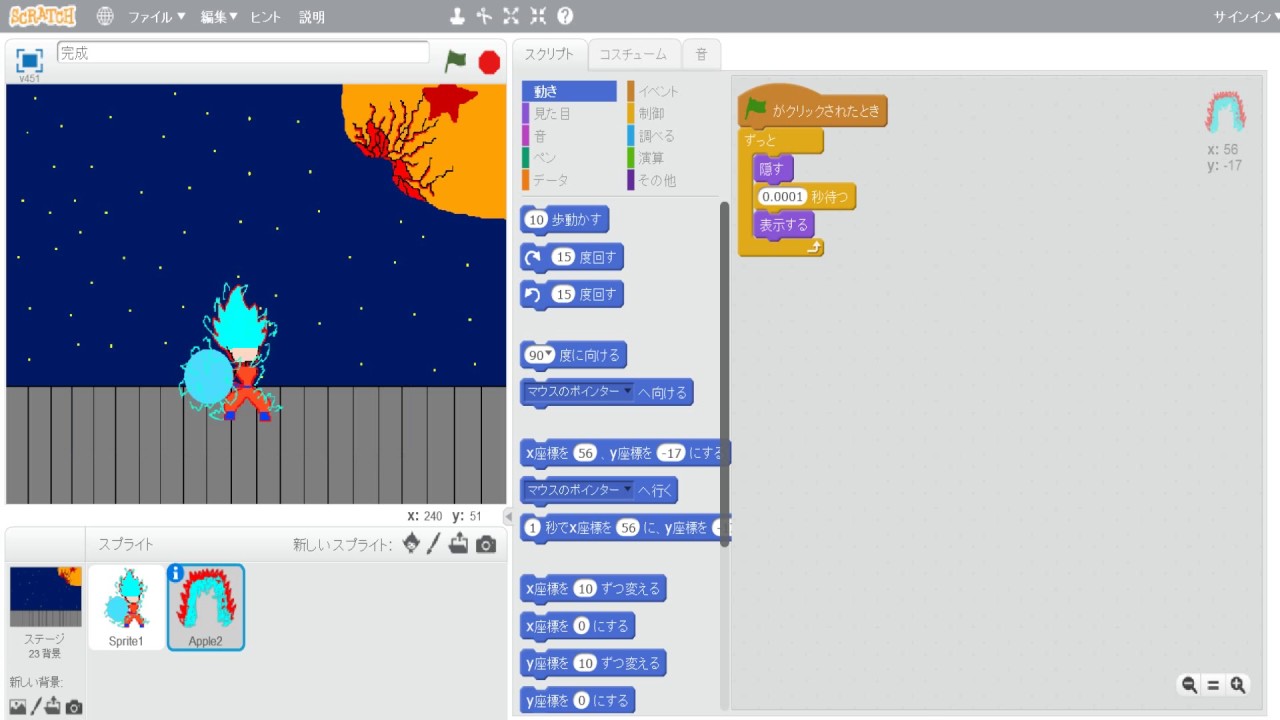1280x720 pixels.
Task: Open マウスのポインター dropdown on へ行く block
Action: pos(579,490)
